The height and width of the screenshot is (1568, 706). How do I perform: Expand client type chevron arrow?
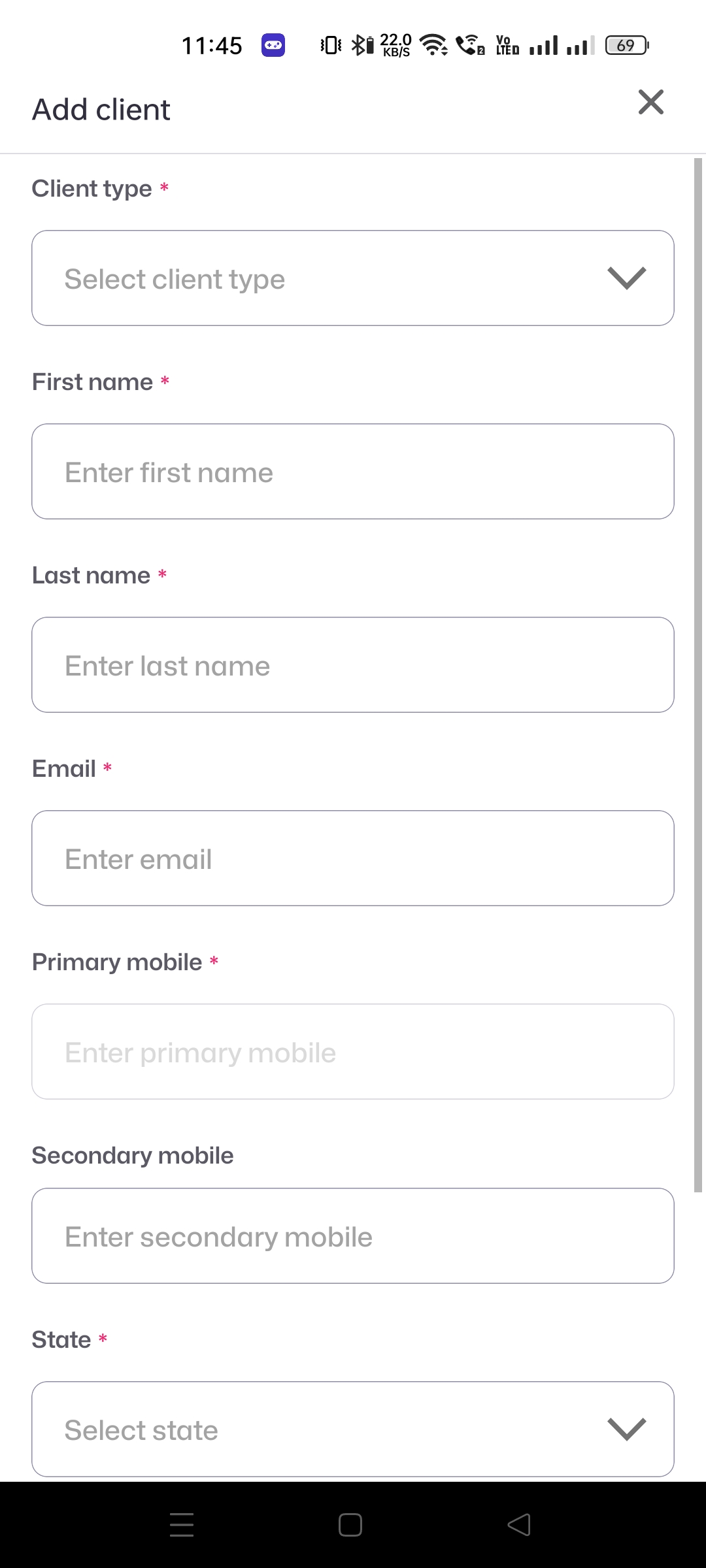pos(626,278)
